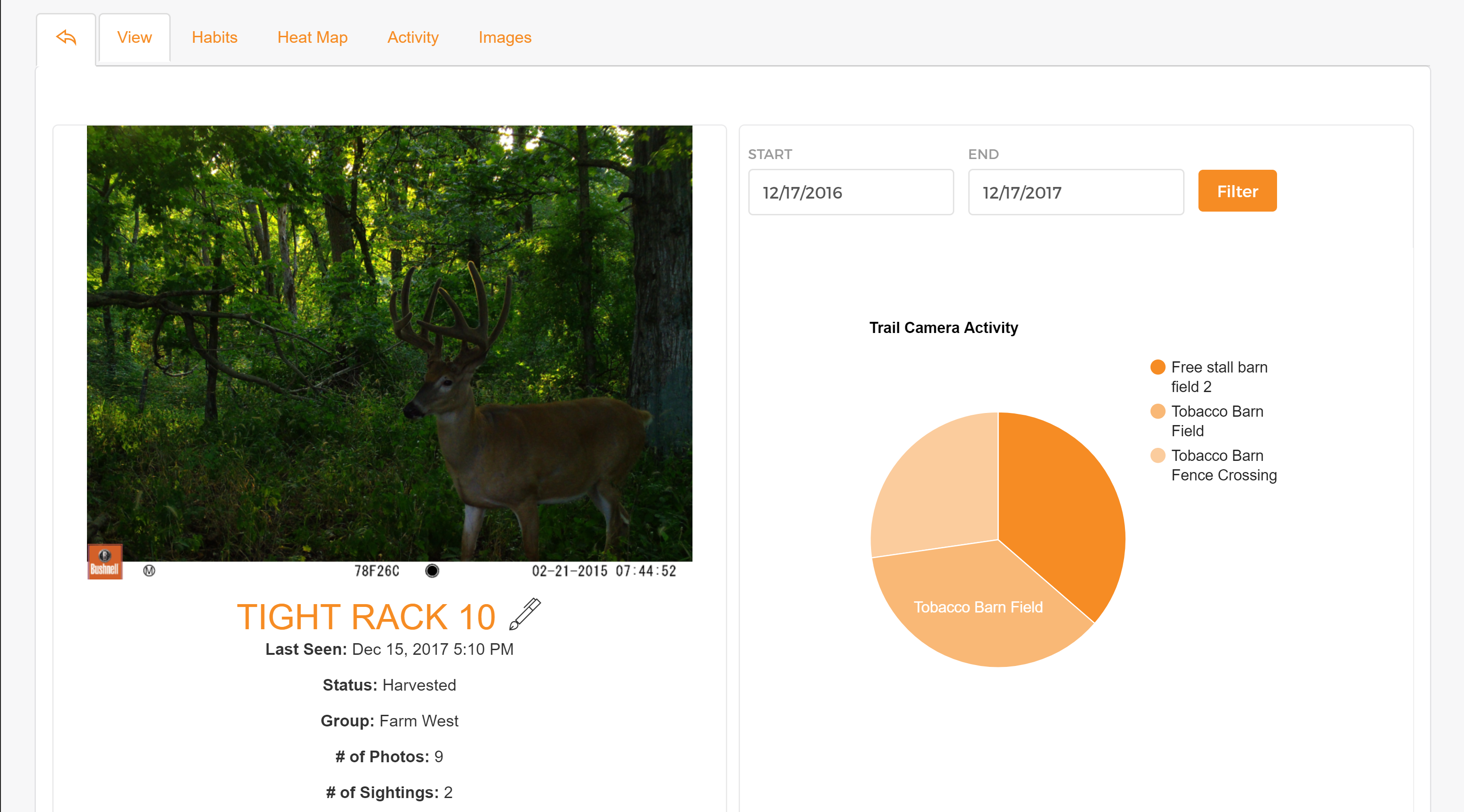Click the Tobacco Barn Field legend dot

(1157, 412)
